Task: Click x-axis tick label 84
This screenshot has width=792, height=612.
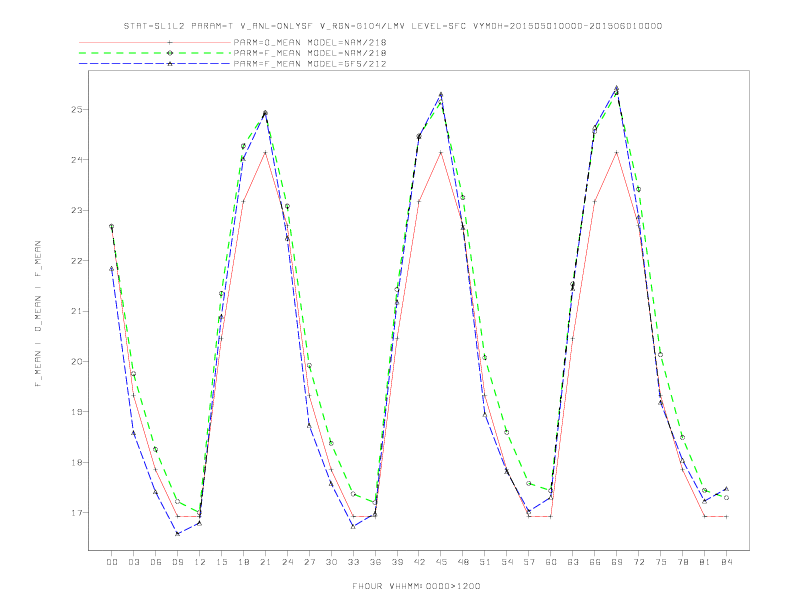Action: tap(726, 562)
